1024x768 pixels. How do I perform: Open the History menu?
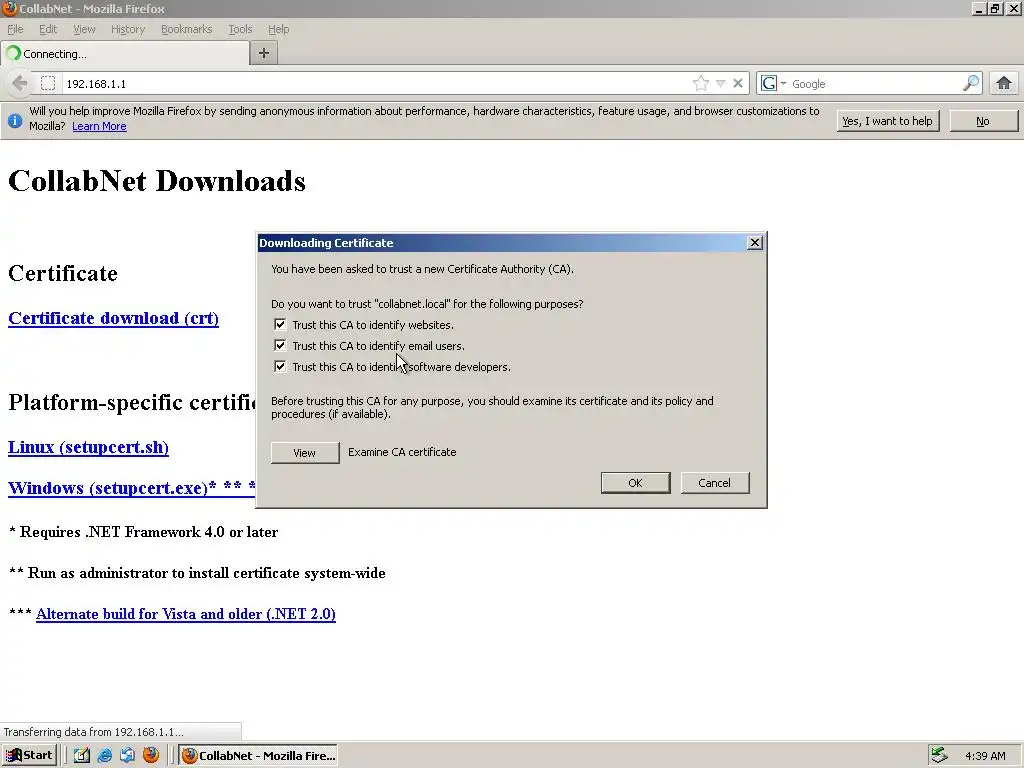click(128, 29)
